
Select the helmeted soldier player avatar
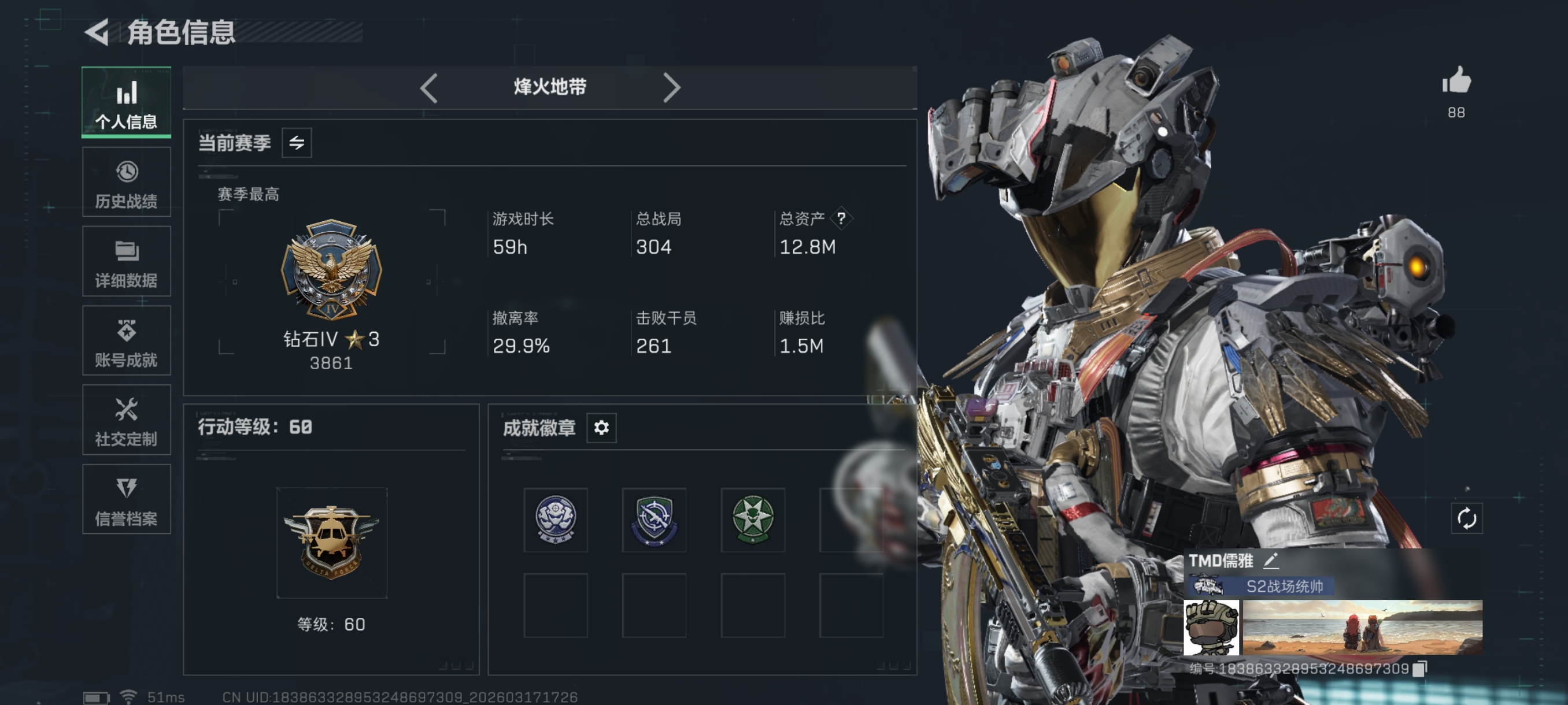(x=1211, y=627)
